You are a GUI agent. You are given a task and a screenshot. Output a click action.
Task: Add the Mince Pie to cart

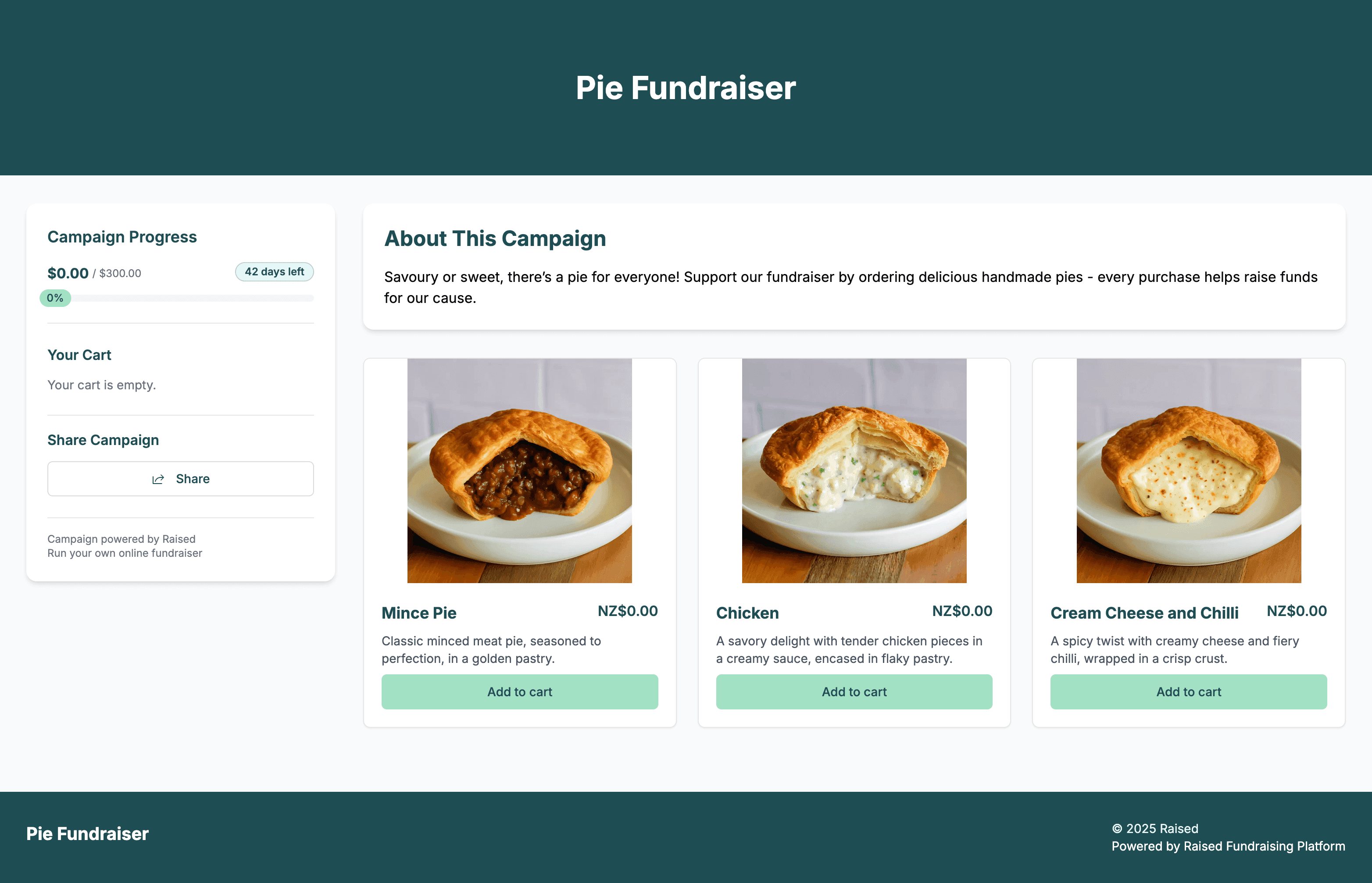coord(519,691)
